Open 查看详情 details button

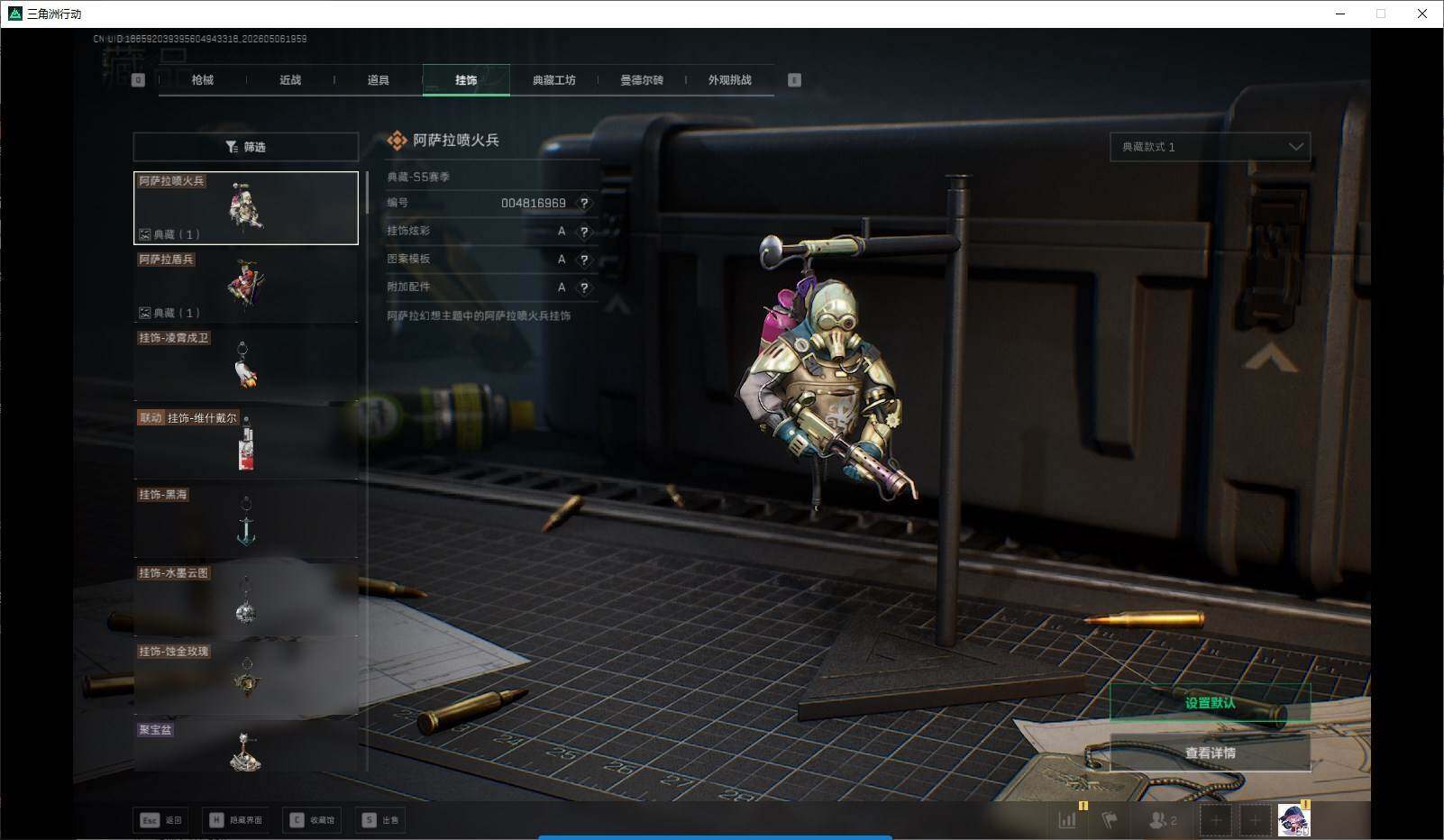tap(1210, 753)
